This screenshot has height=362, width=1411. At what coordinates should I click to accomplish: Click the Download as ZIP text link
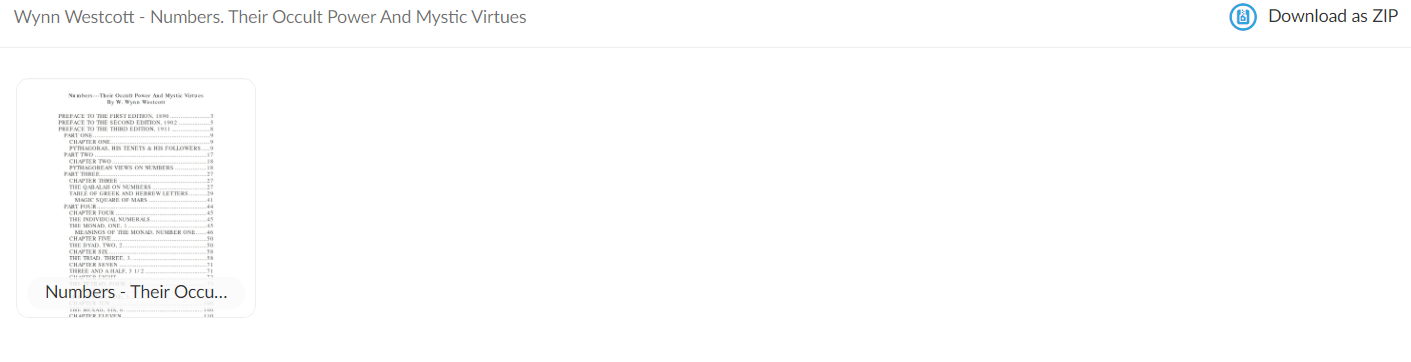coord(1333,16)
